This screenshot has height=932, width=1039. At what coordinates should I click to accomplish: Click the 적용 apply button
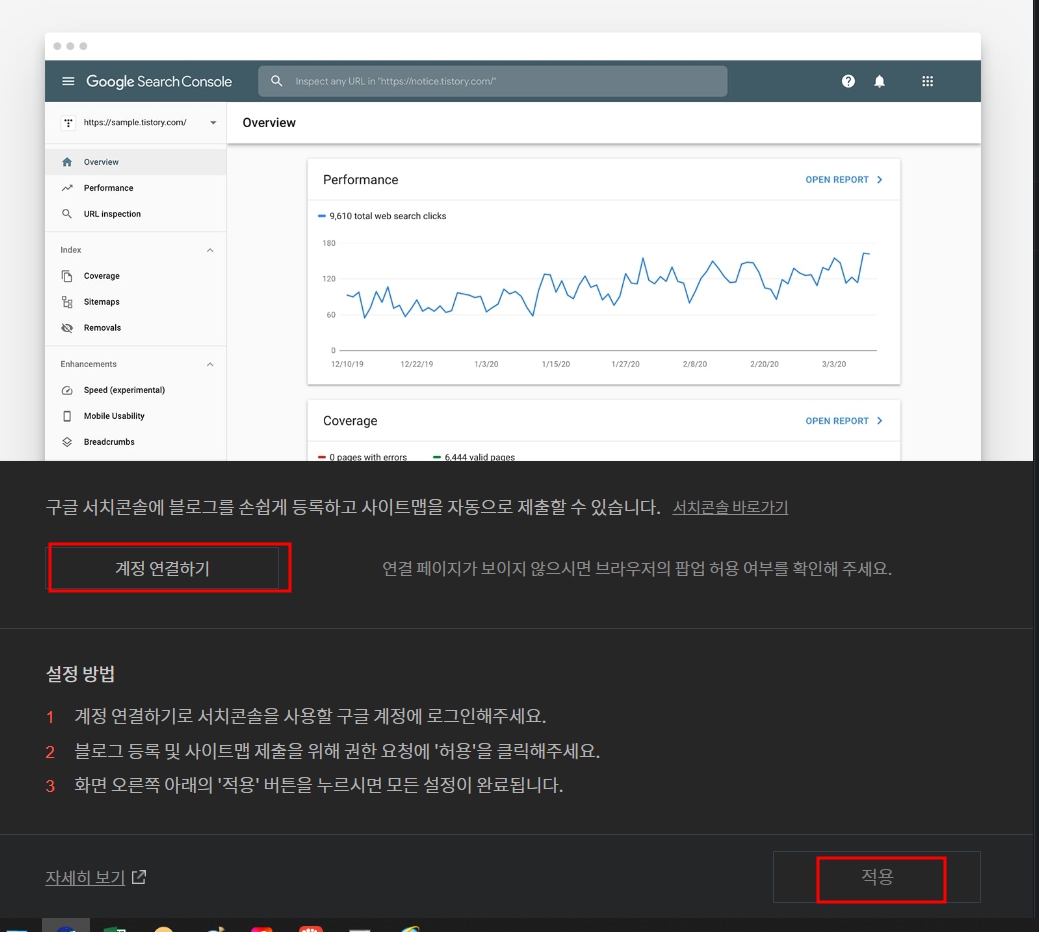coord(877,877)
